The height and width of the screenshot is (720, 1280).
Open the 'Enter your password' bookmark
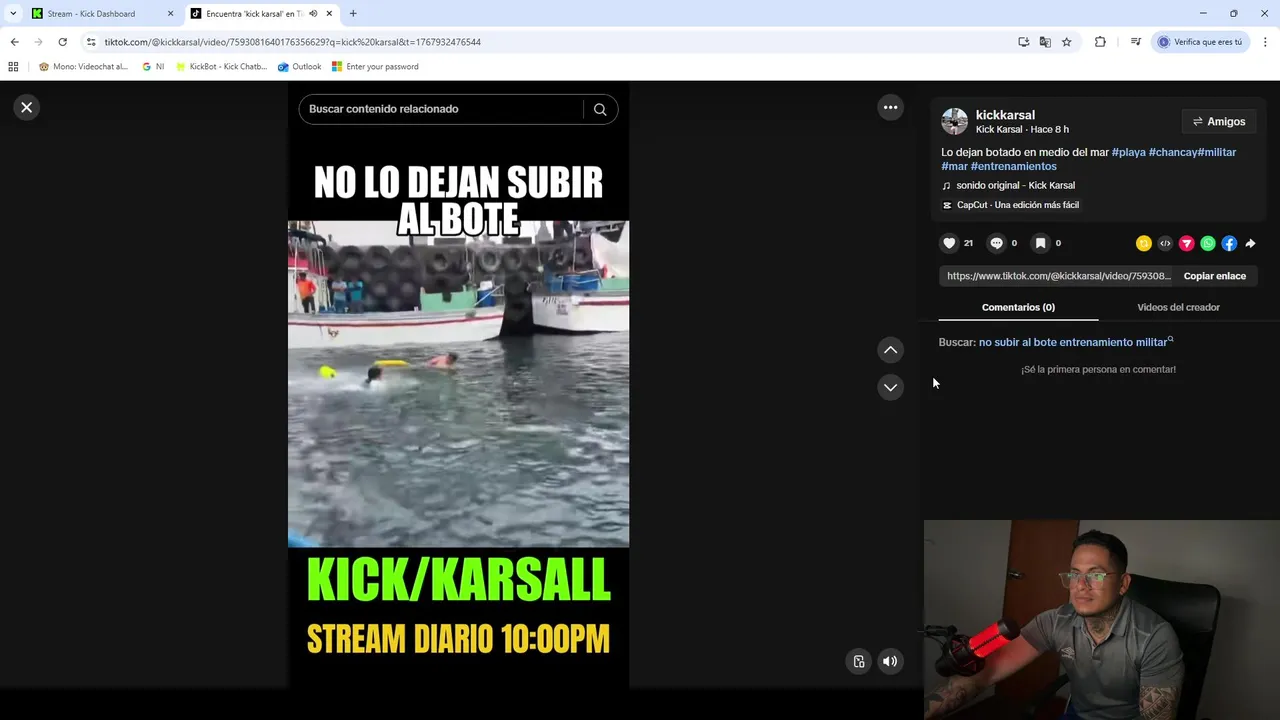coord(375,67)
